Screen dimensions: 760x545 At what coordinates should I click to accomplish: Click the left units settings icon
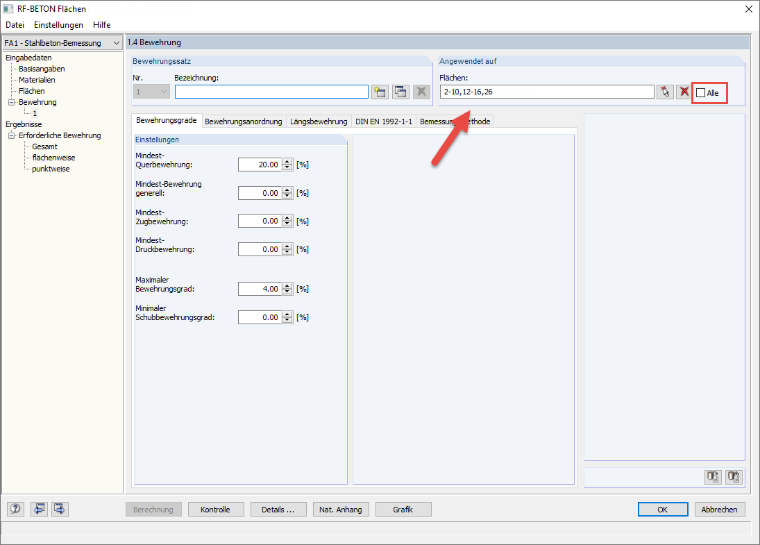[712, 477]
